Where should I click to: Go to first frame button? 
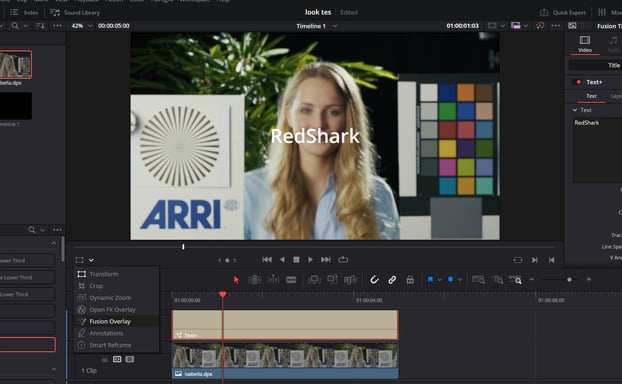click(x=267, y=259)
